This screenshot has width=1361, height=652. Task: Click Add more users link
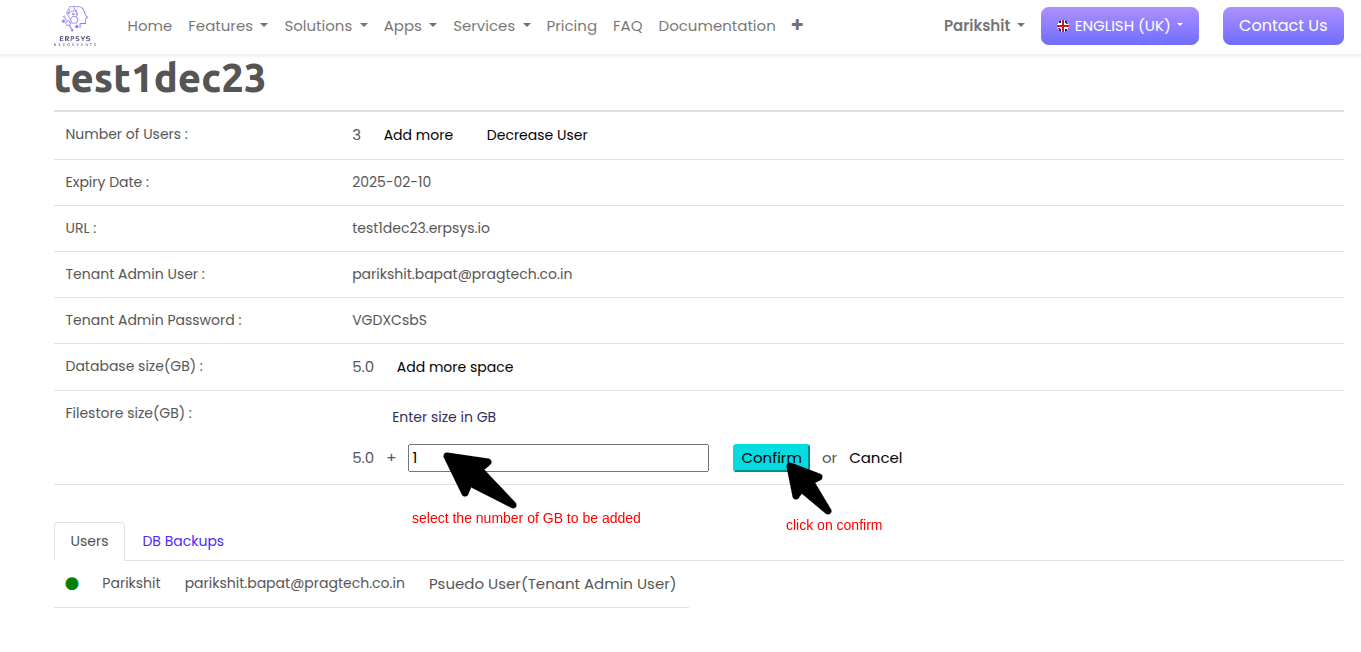click(418, 135)
